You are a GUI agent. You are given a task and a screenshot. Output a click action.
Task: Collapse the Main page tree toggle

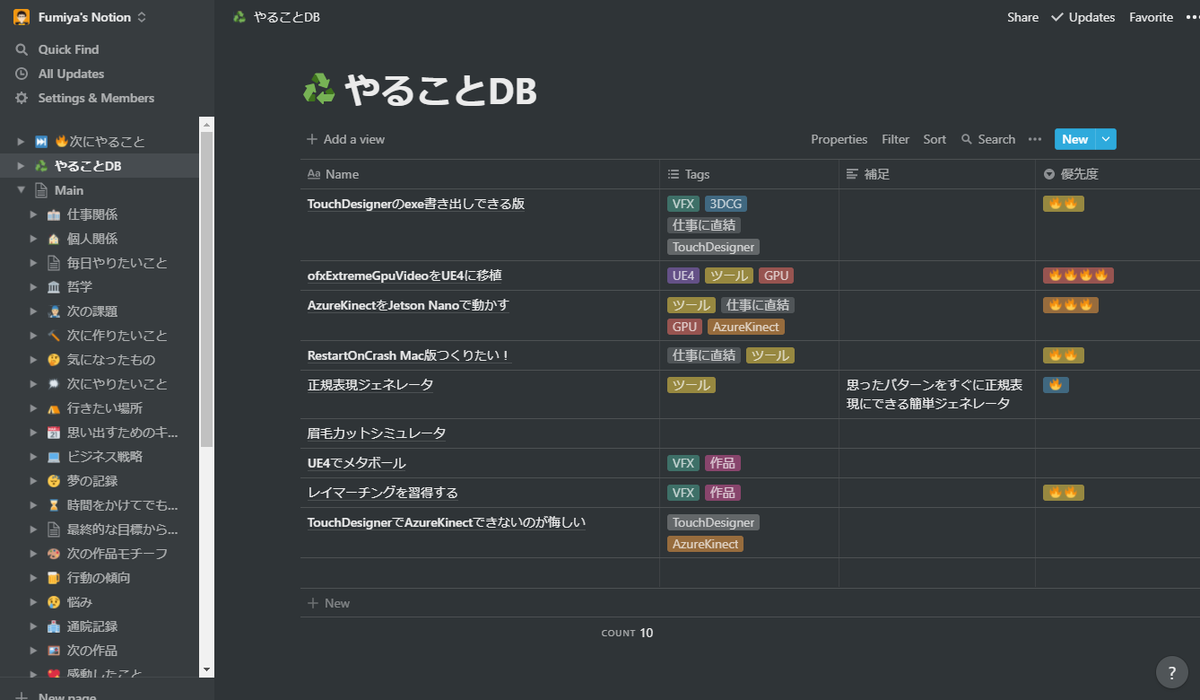pos(21,190)
